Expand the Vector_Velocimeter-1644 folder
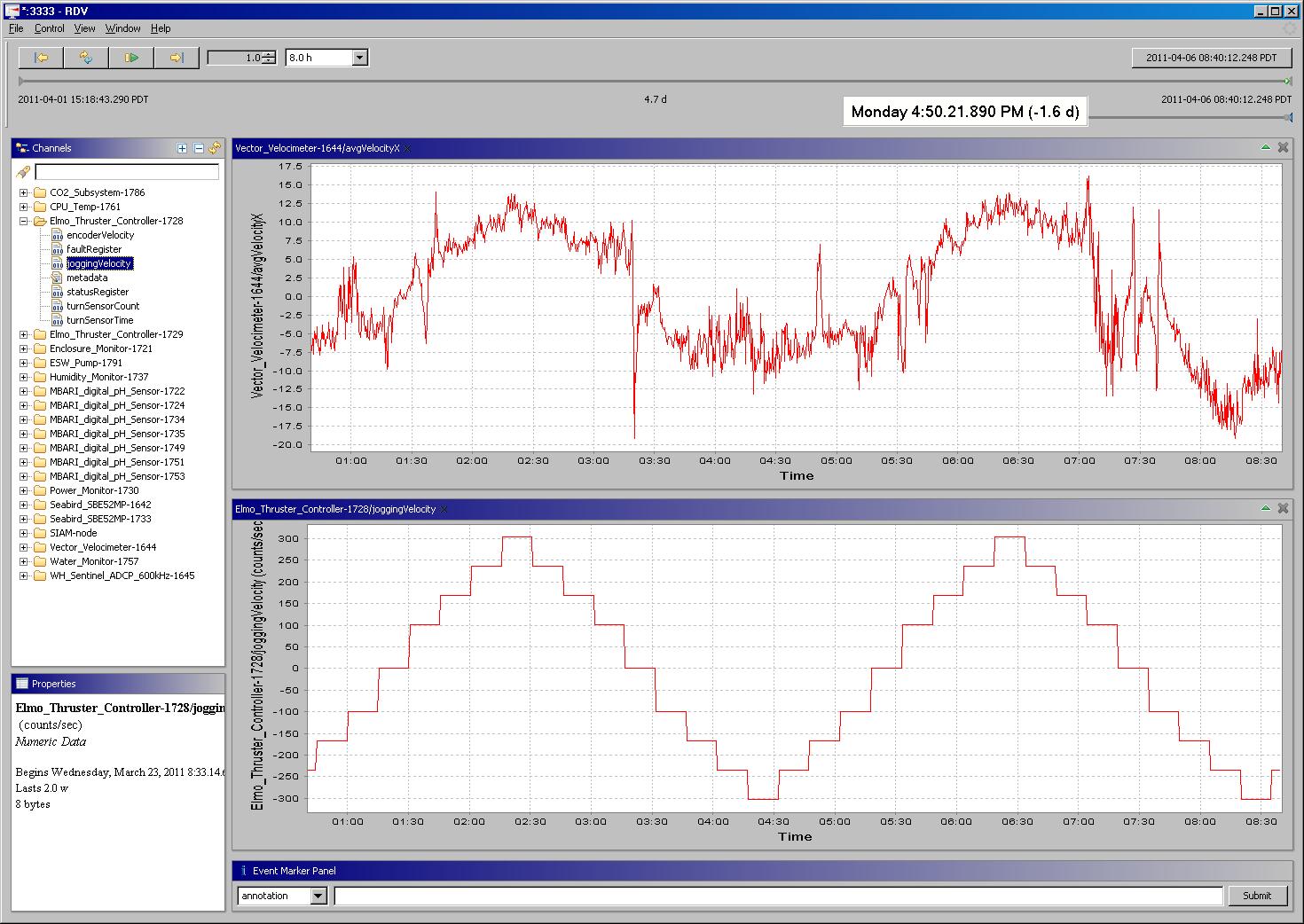1304x924 pixels. point(24,547)
